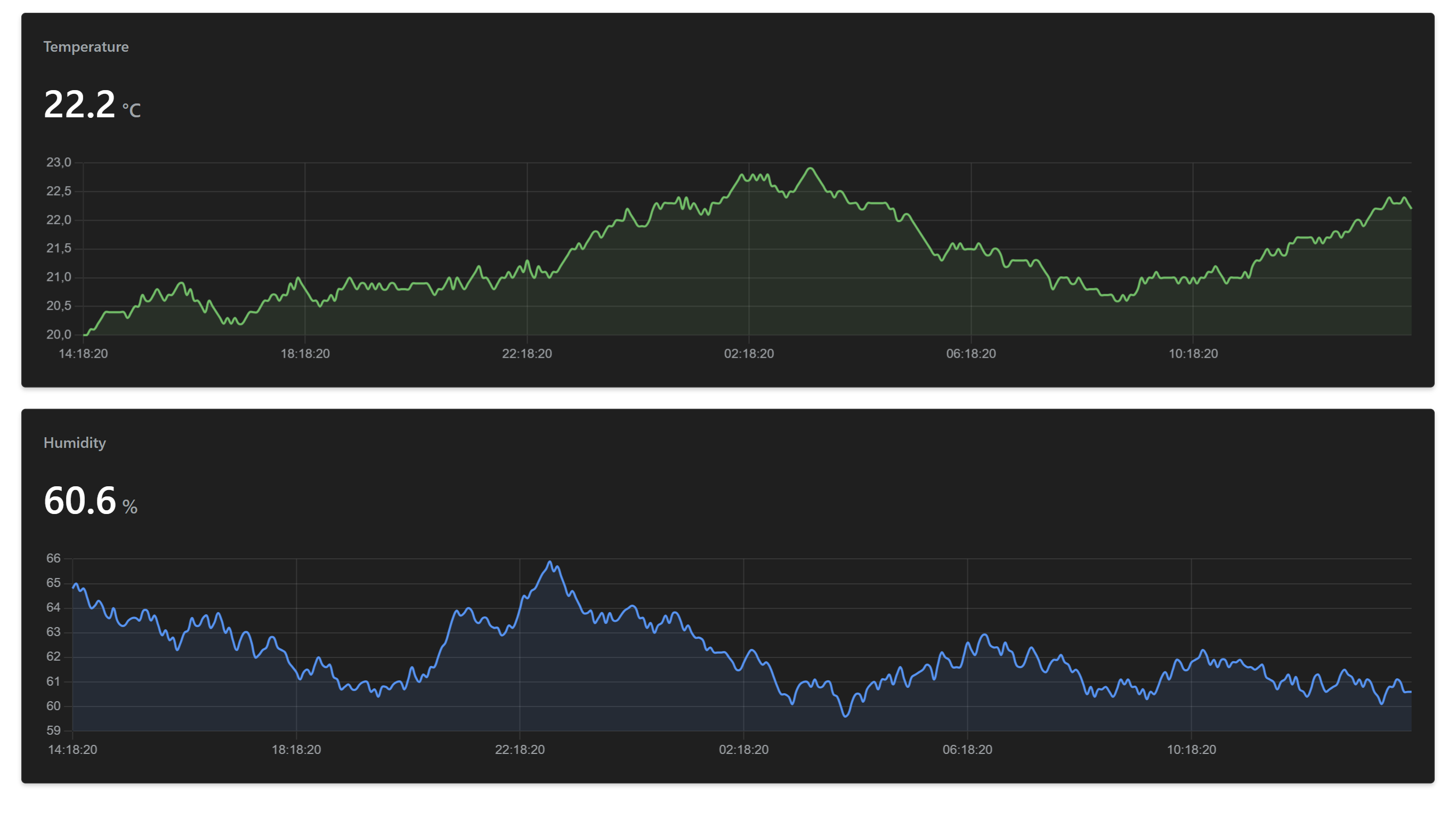
Task: Click the 23,0 temperature y-axis label
Action: pos(59,163)
